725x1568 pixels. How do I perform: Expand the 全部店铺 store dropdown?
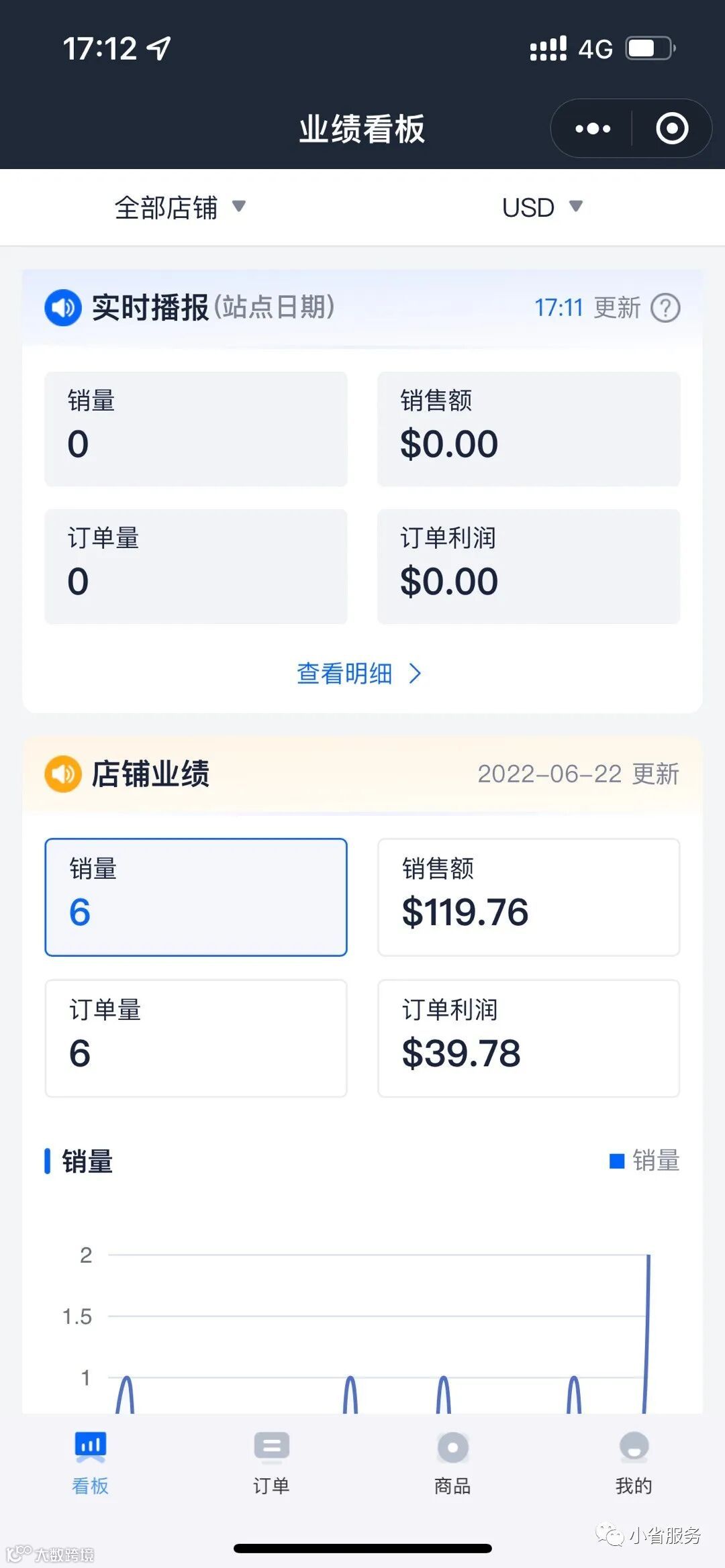coord(180,207)
